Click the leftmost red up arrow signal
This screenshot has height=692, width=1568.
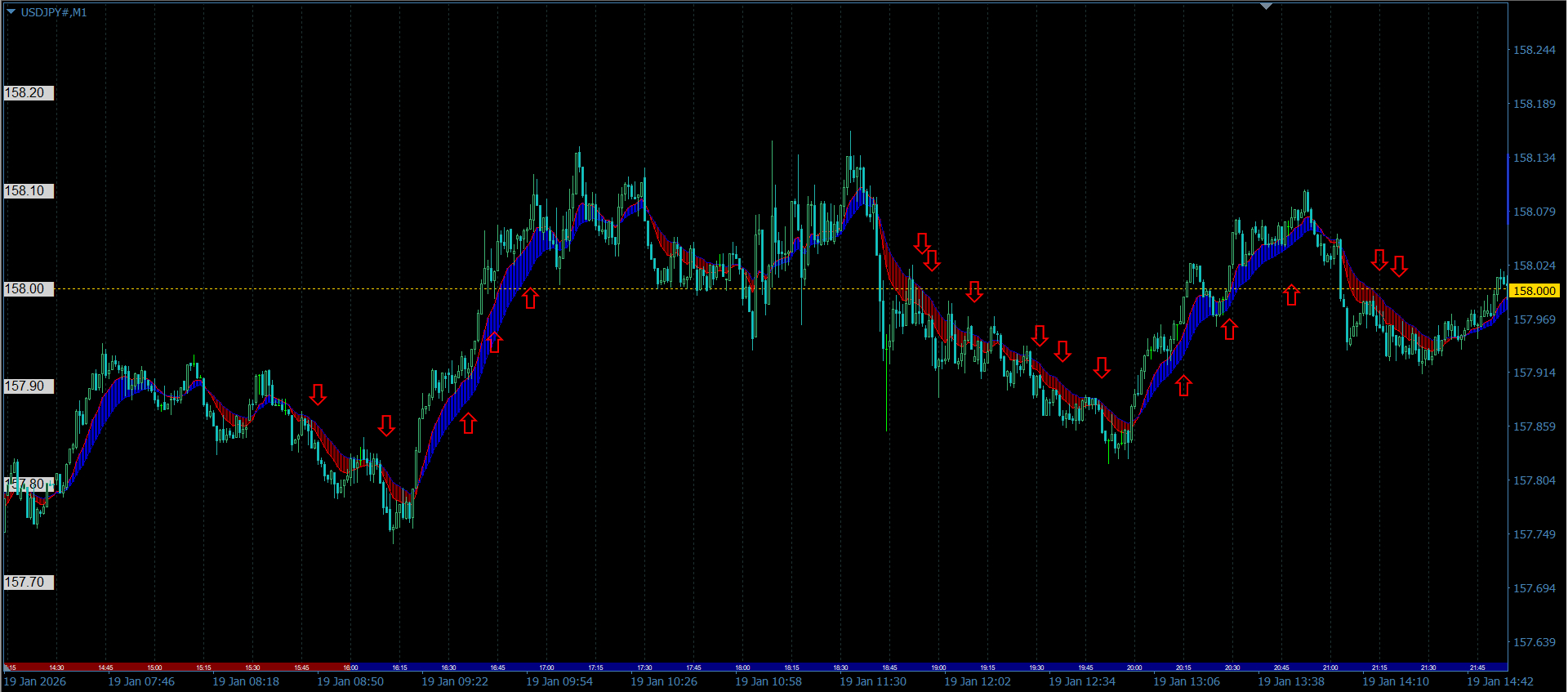click(468, 423)
